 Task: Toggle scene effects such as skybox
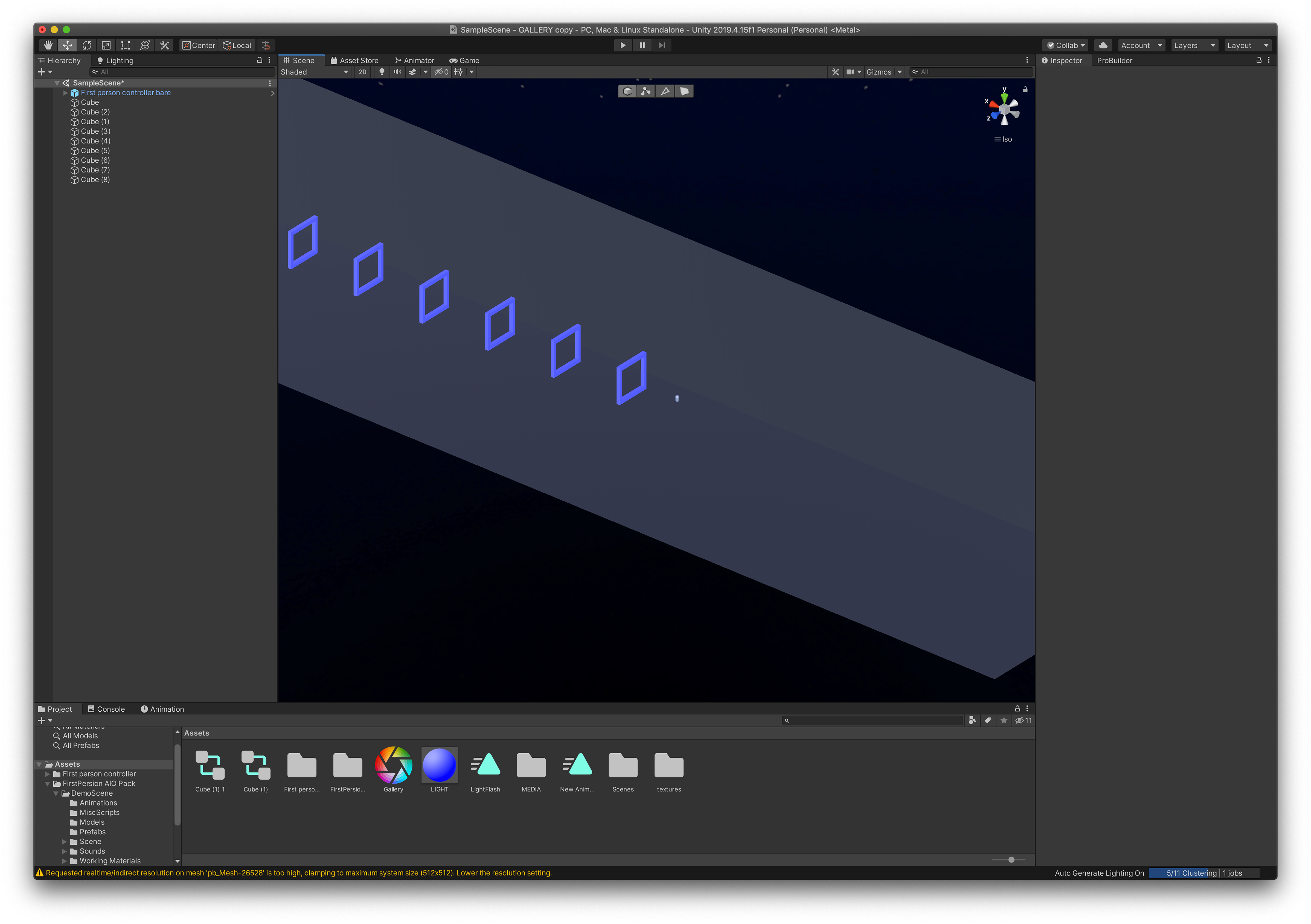412,72
